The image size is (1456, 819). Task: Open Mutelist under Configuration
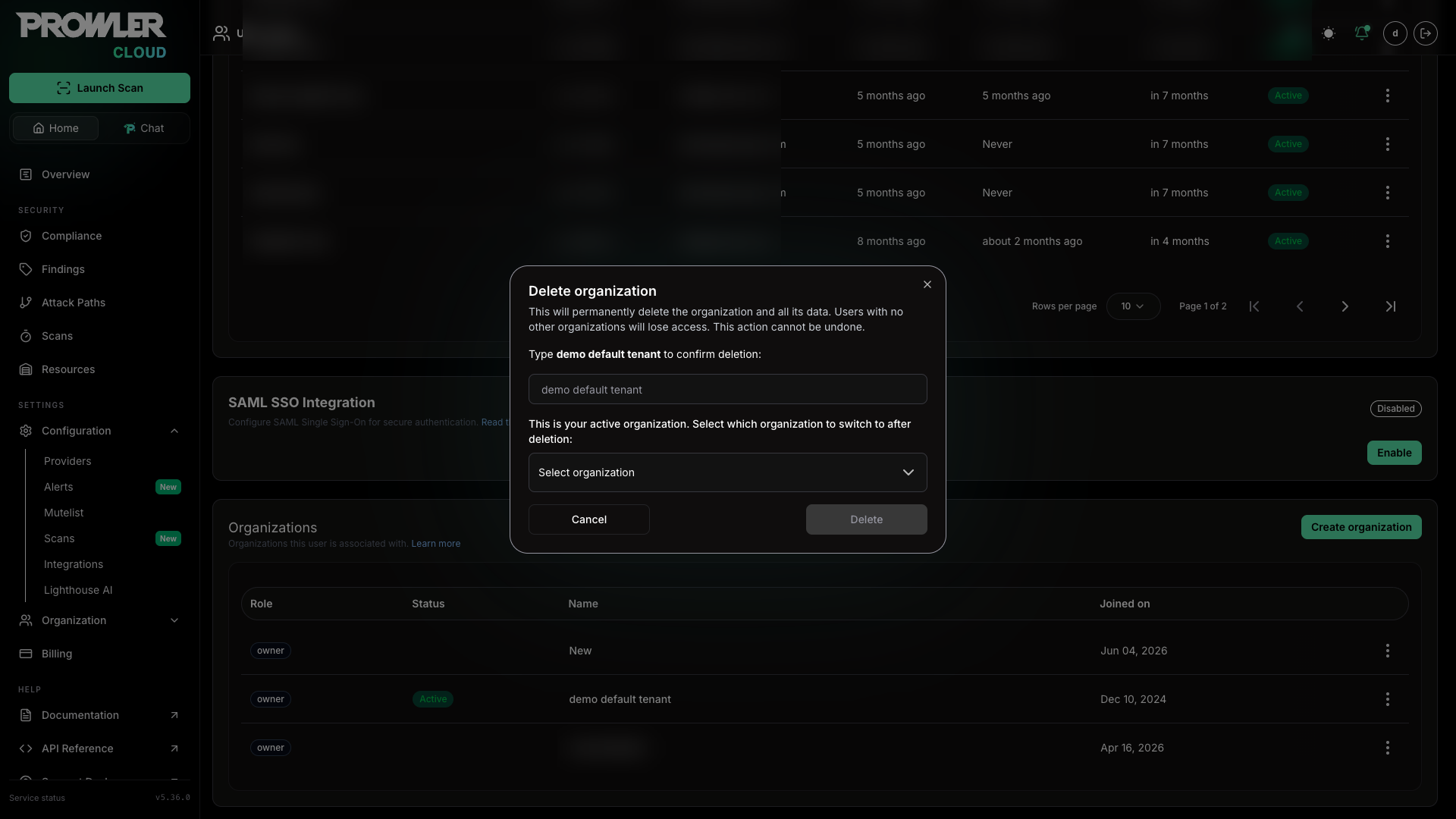[64, 513]
